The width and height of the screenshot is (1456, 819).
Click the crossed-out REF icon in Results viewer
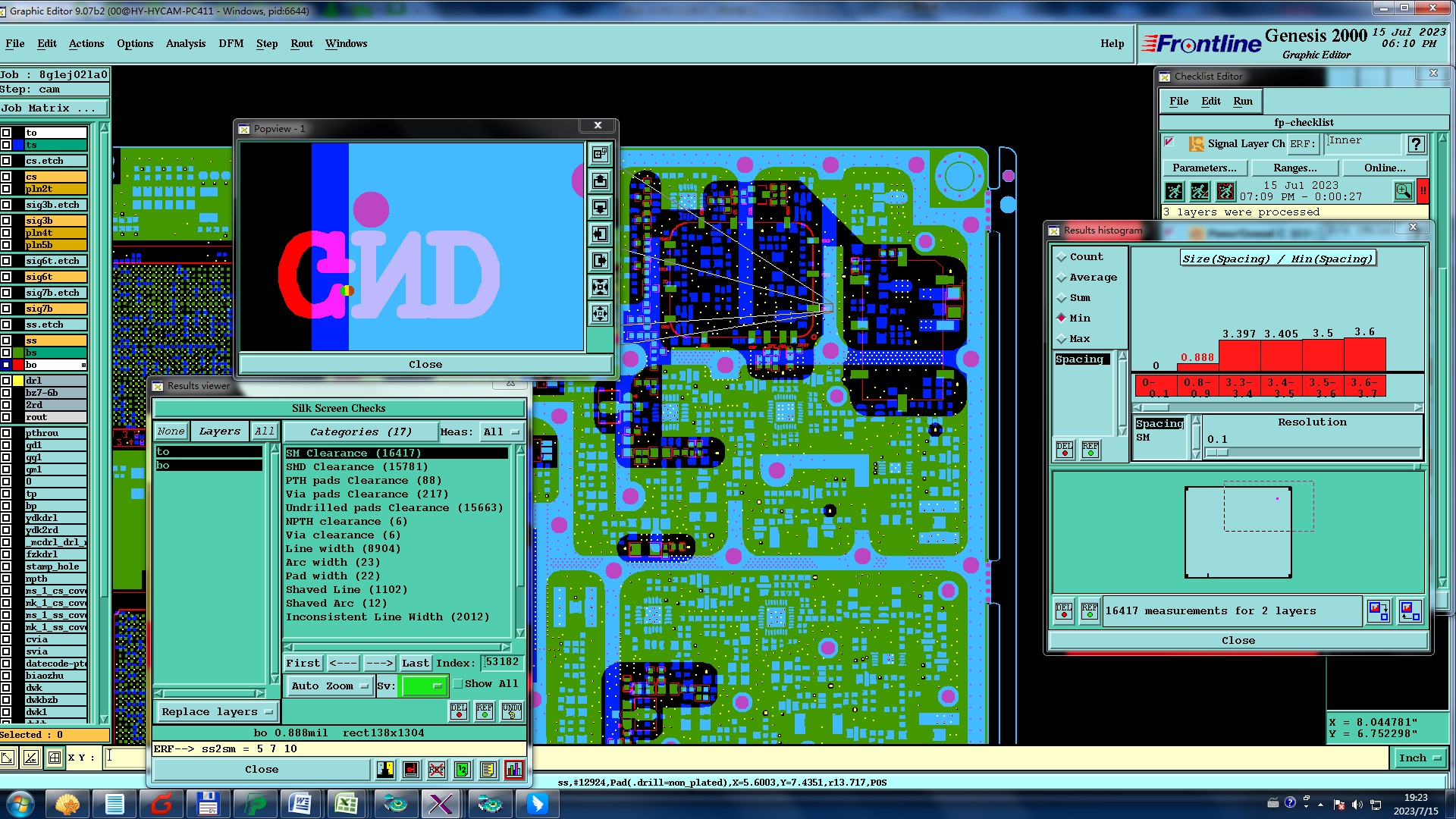click(437, 770)
